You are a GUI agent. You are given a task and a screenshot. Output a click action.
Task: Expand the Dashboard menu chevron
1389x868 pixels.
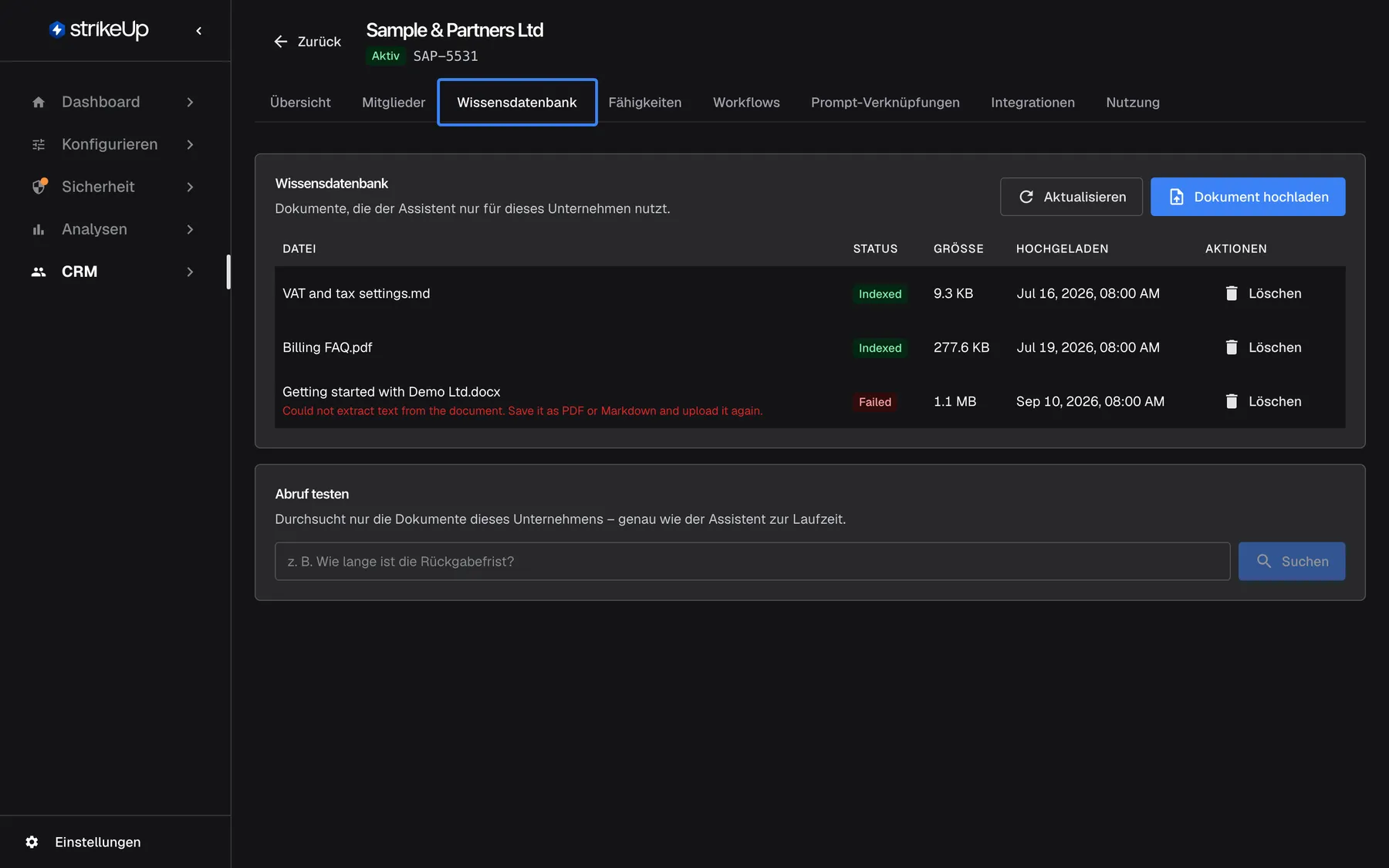pos(190,102)
